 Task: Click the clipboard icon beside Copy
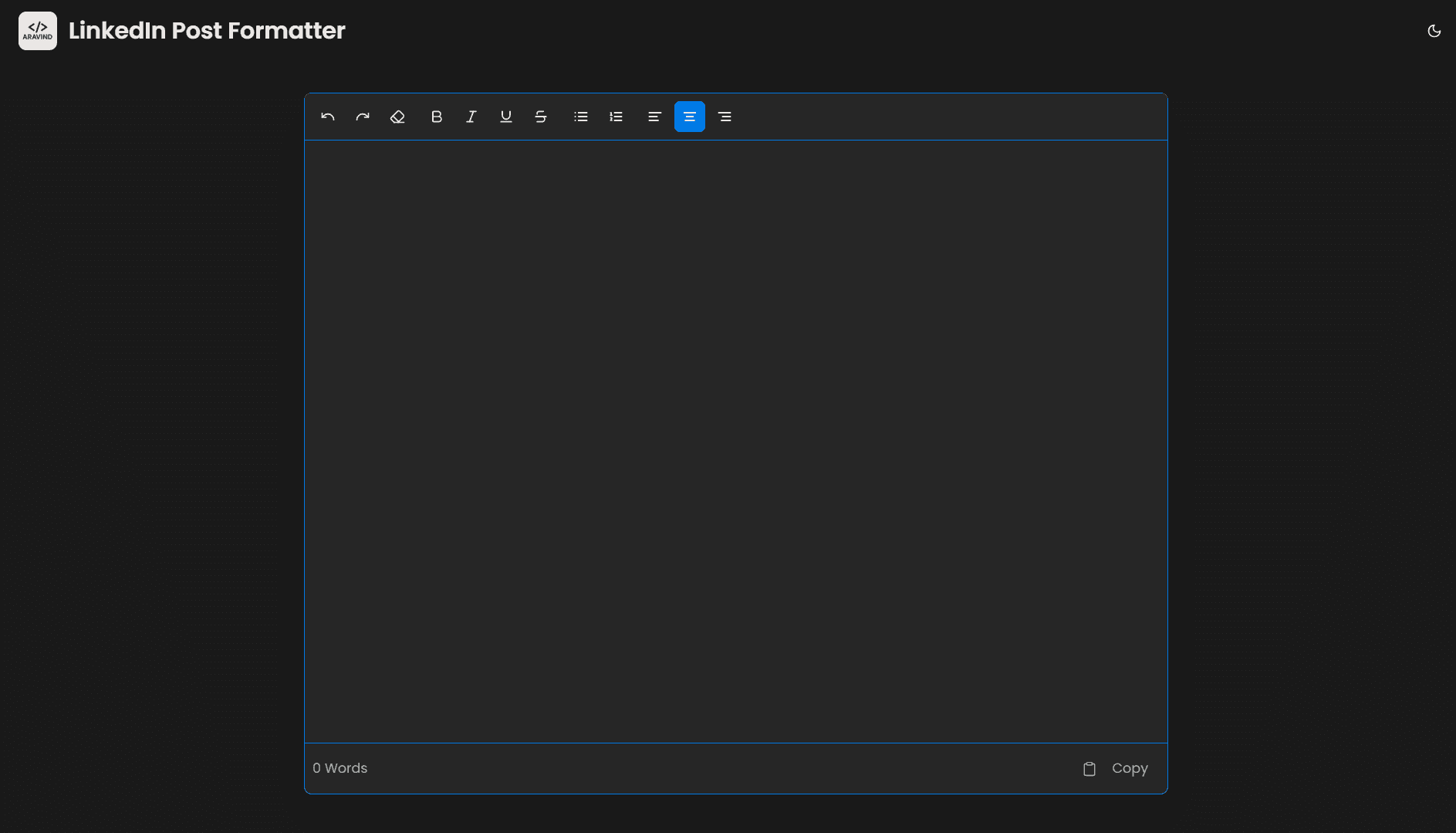[x=1089, y=769]
